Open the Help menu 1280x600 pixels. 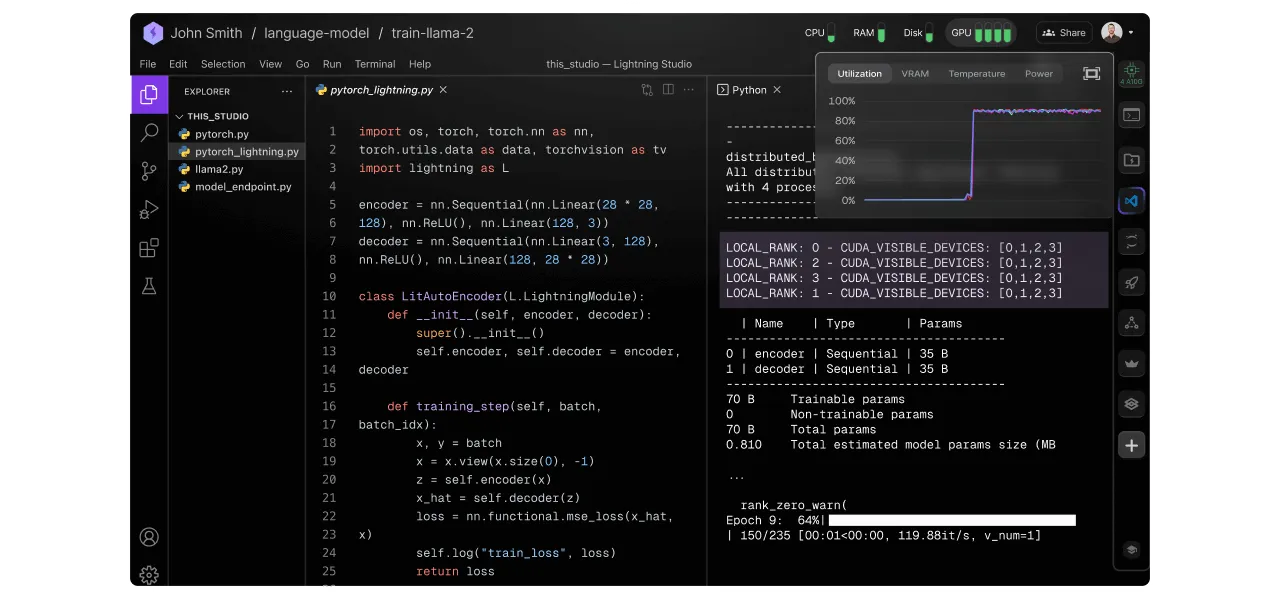420,63
